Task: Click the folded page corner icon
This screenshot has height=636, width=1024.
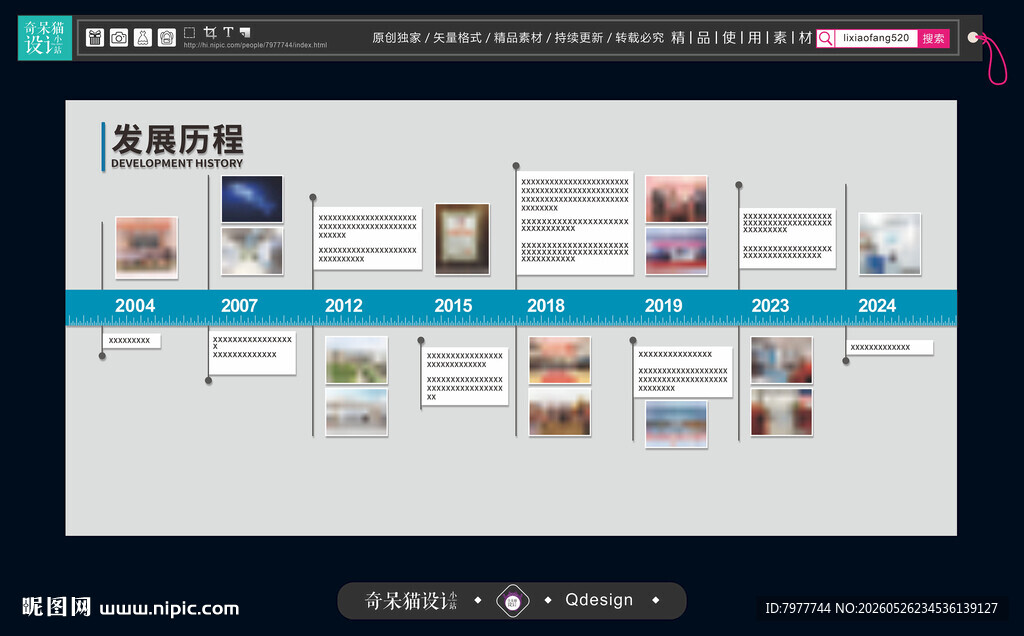Action: 245,32
